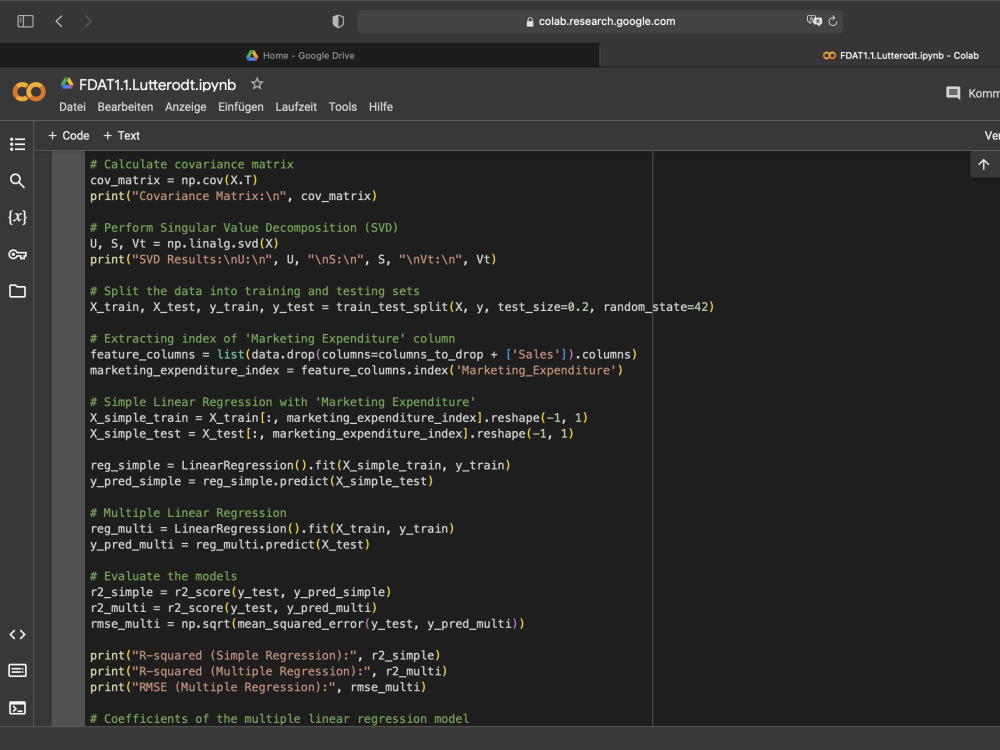
Task: Click the print 'Covariance Matrix' line
Action: pos(233,196)
